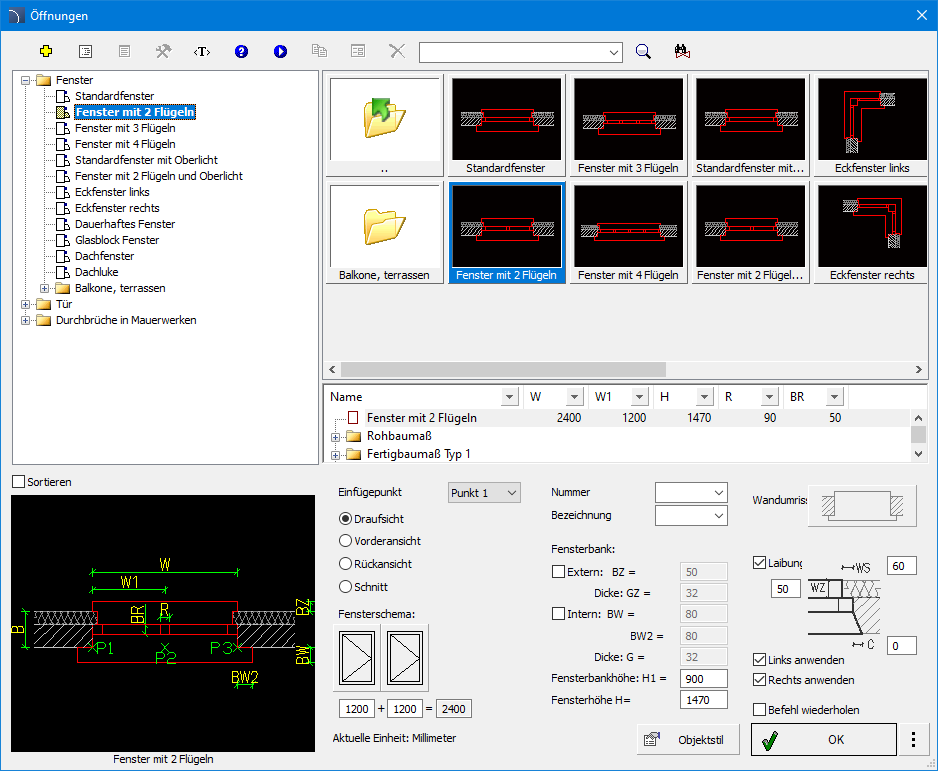
Task: Open the Objektstil button
Action: pos(686,740)
